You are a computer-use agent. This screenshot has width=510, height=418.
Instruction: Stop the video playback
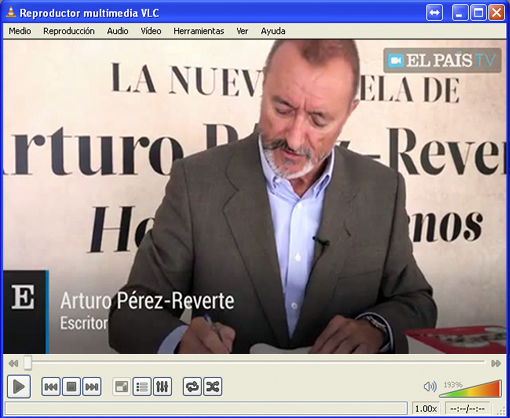click(x=71, y=387)
